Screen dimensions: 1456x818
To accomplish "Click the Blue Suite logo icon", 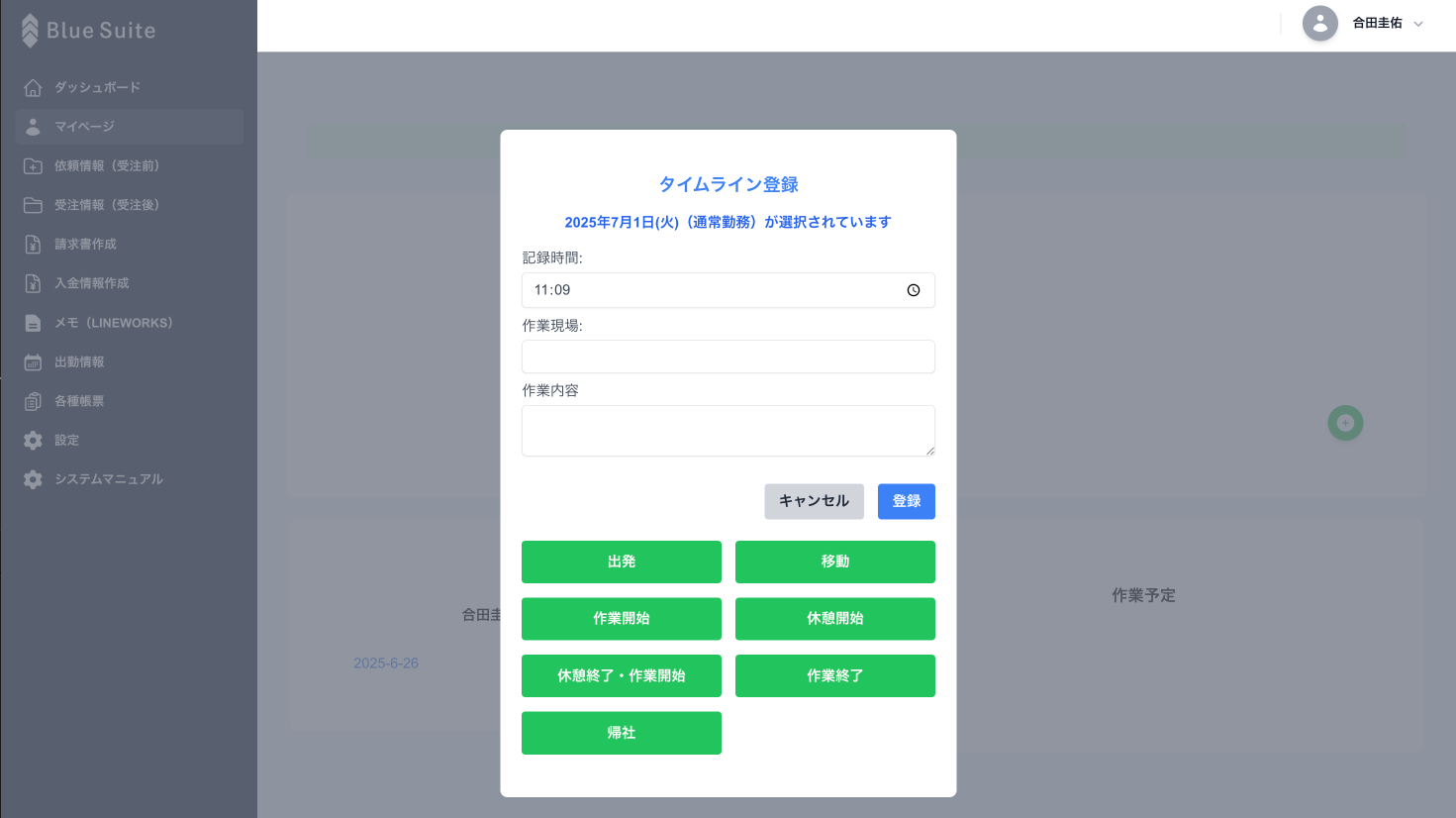I will pyautogui.click(x=31, y=31).
